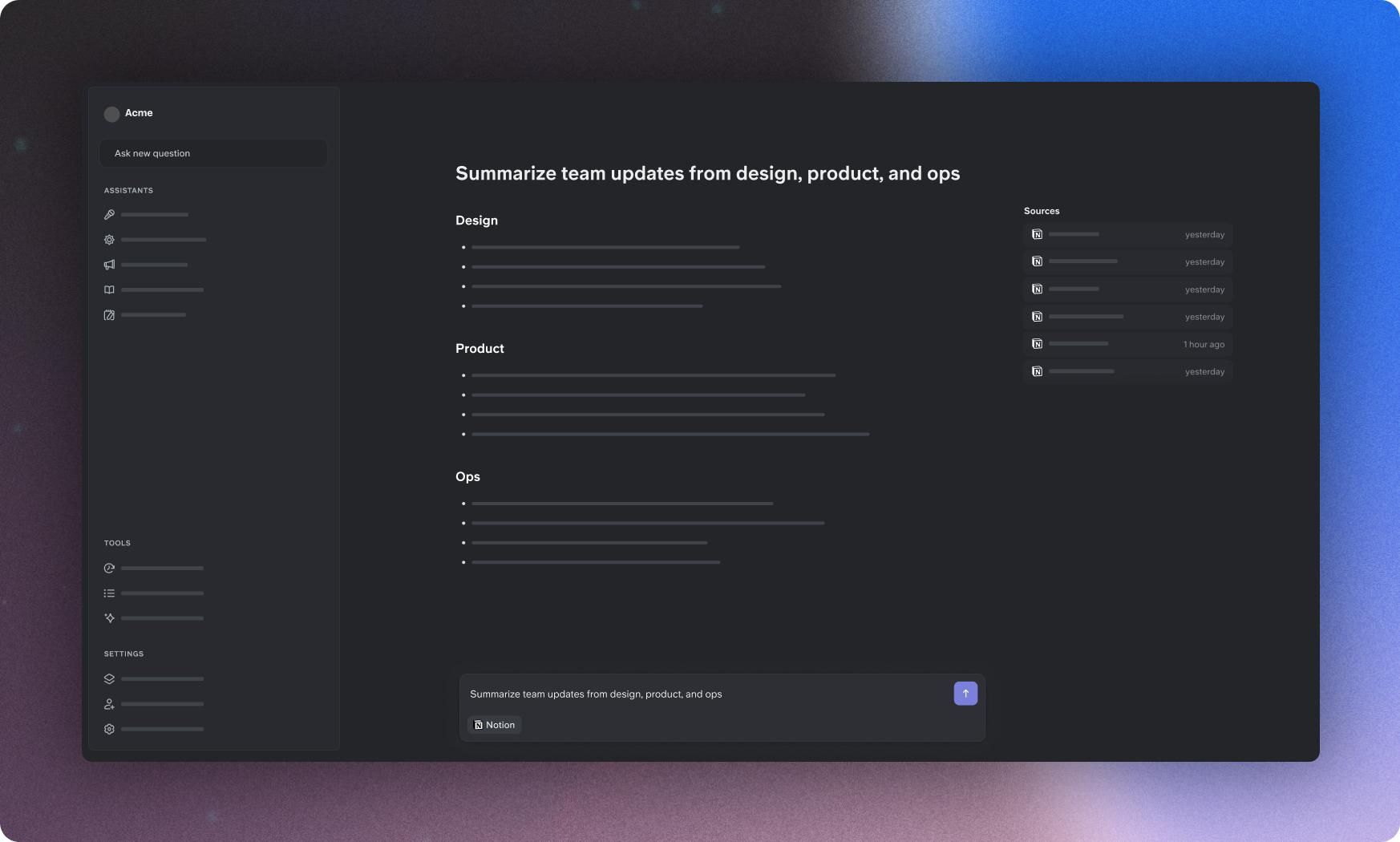Screen dimensions: 1400x842
Task: Open the microphone assistant icon
Action: tap(109, 215)
